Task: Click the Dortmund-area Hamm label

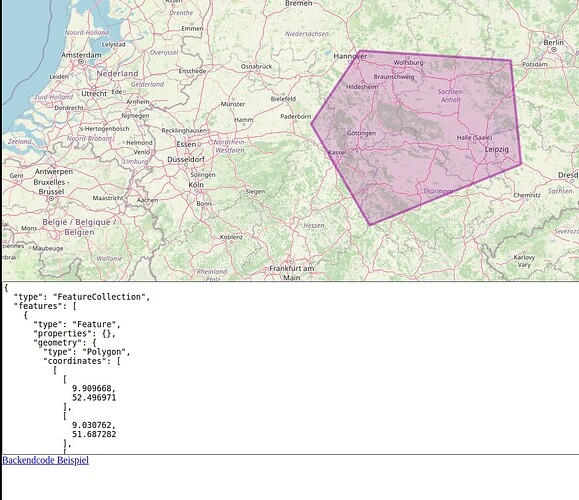Action: 243,120
